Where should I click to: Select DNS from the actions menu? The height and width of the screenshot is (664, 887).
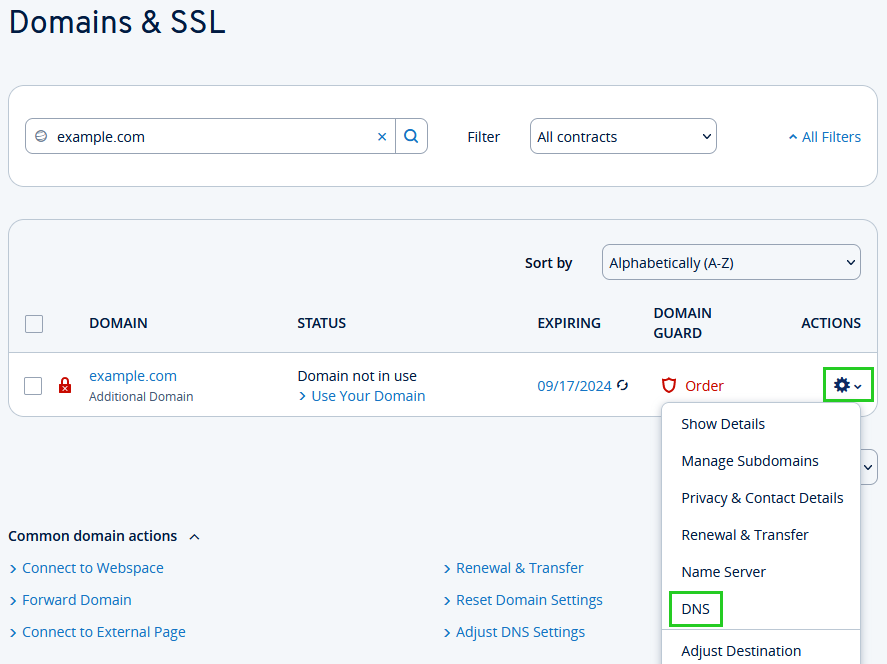pos(695,609)
